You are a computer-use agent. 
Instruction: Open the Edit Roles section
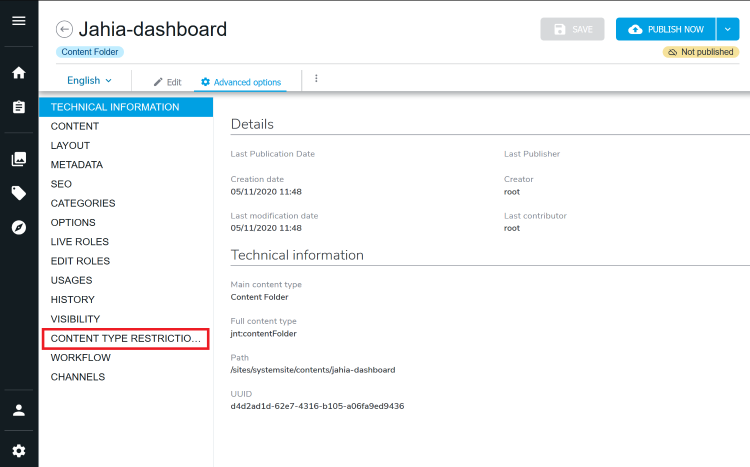coord(126,261)
